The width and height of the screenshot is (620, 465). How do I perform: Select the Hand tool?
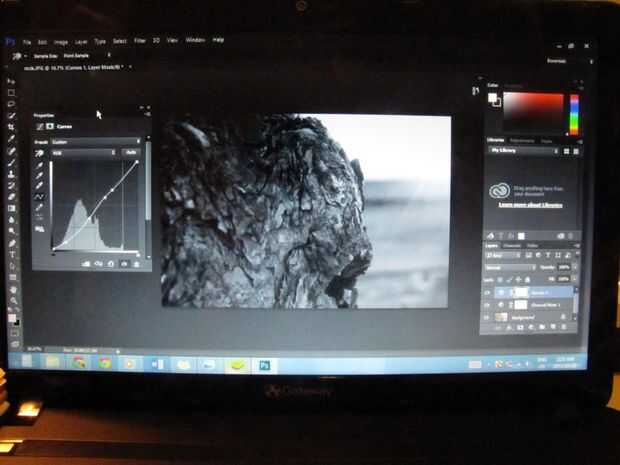pyautogui.click(x=13, y=289)
